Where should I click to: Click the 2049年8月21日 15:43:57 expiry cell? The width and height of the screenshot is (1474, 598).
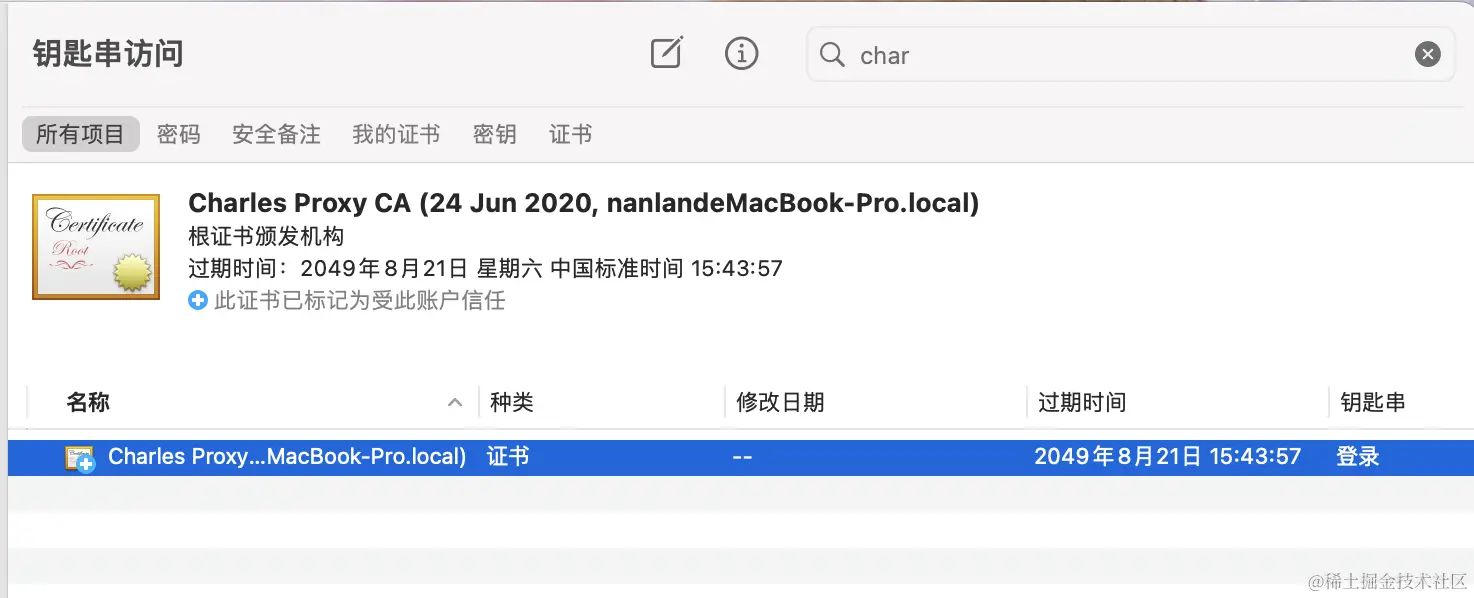(1167, 457)
